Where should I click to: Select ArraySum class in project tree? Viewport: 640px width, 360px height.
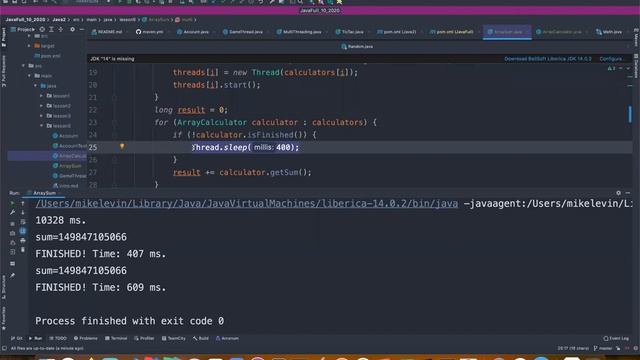click(67, 166)
